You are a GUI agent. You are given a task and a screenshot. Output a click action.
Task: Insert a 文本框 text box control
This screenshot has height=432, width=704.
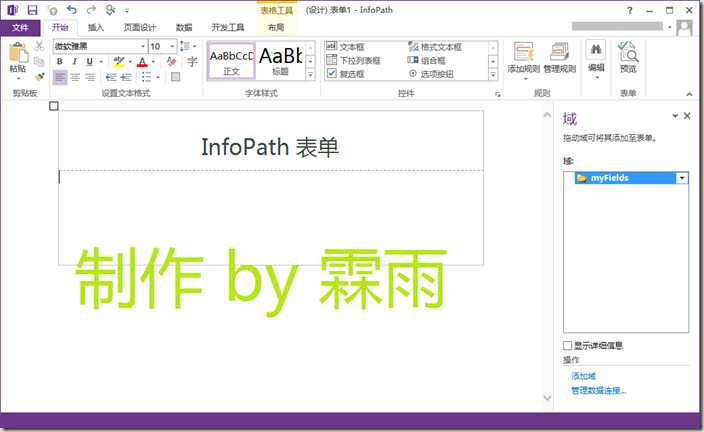coord(345,46)
